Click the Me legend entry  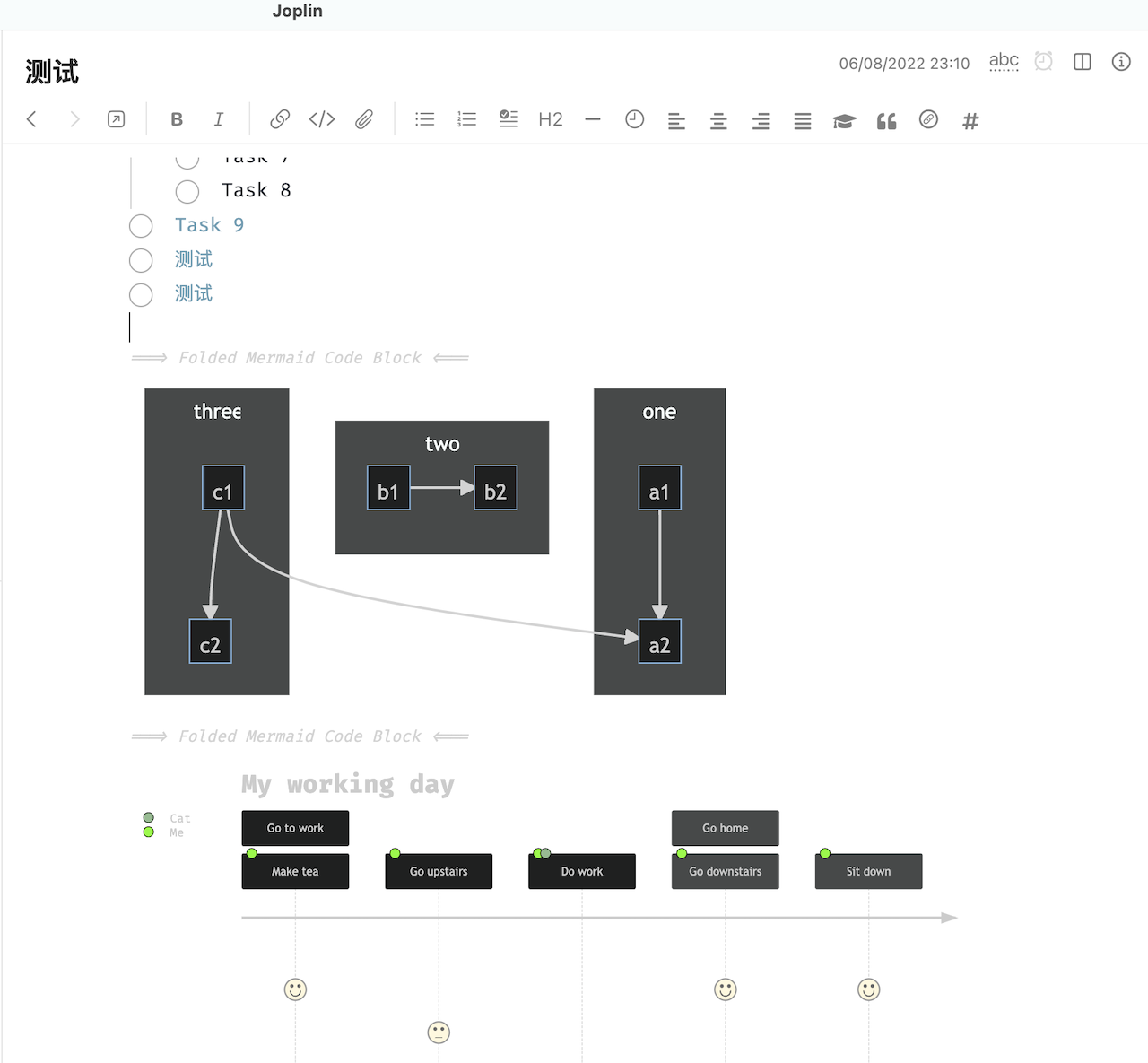pos(163,832)
